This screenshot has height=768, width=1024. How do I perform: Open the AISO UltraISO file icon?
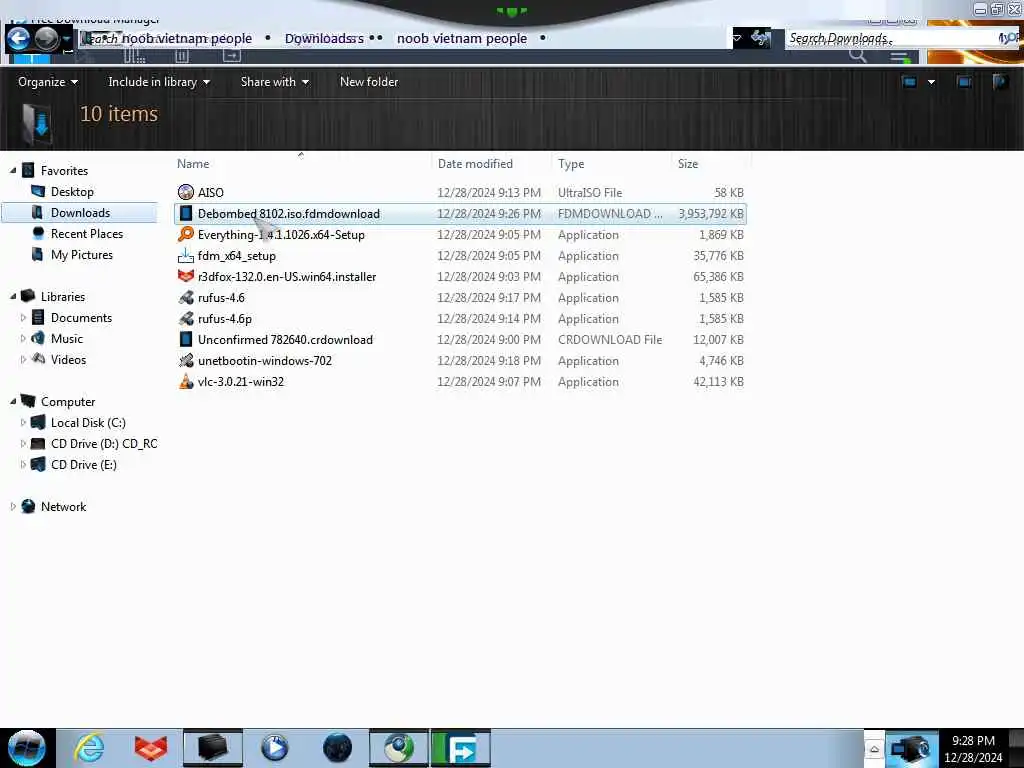coord(186,192)
